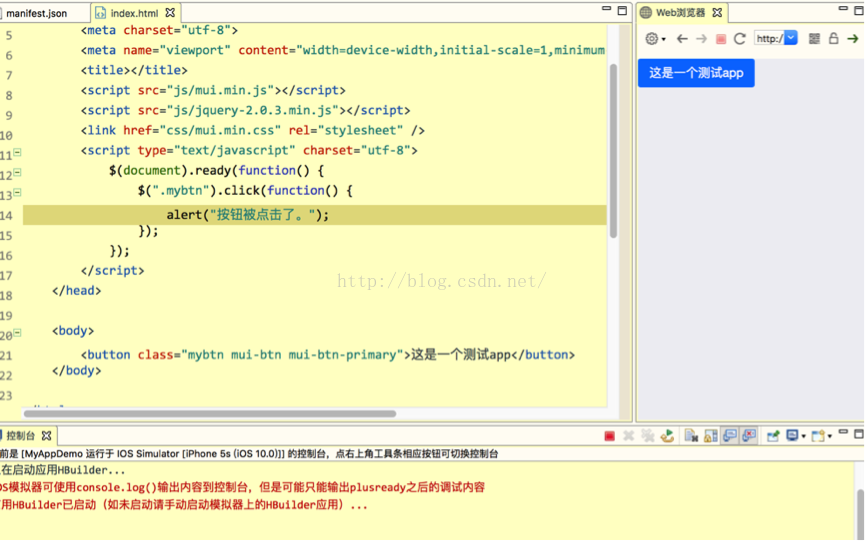865x541 pixels.
Task: Select the index.html editor tab
Action: pyautogui.click(x=134, y=13)
